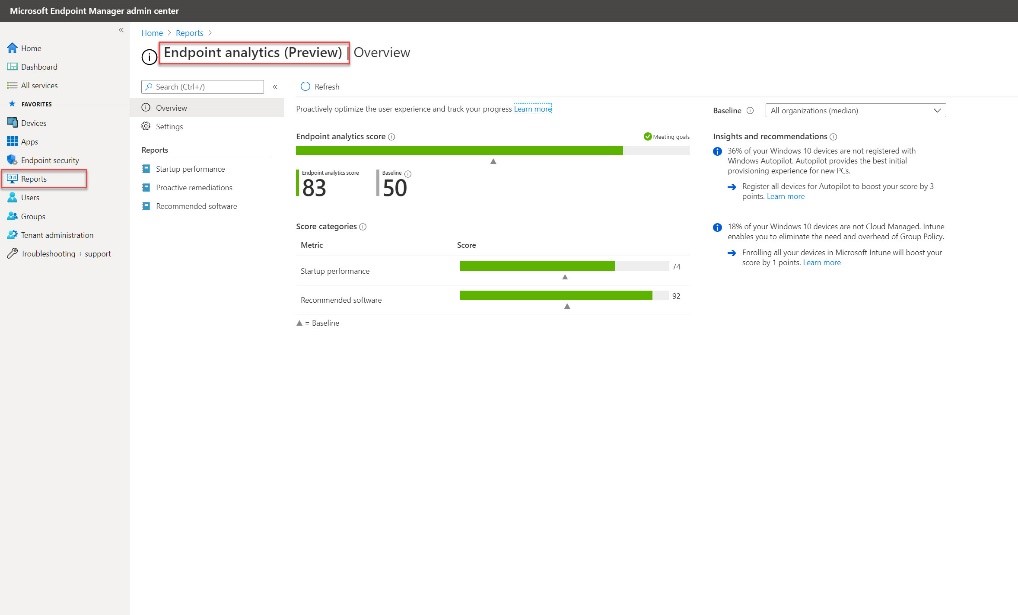
Task: Open Endpoint security in the sidebar
Action: point(50,160)
